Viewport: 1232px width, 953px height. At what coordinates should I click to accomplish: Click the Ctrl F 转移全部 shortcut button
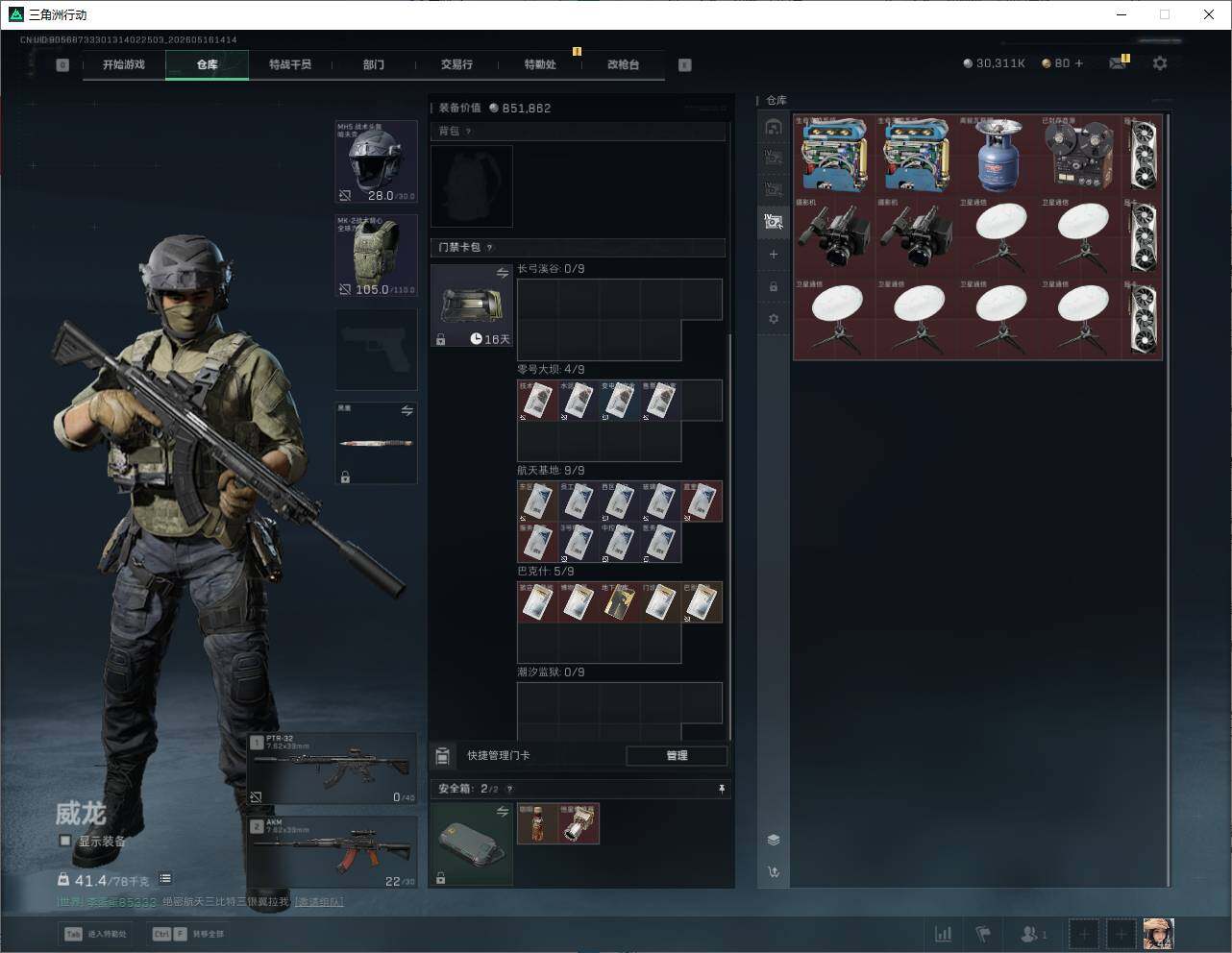[x=188, y=934]
